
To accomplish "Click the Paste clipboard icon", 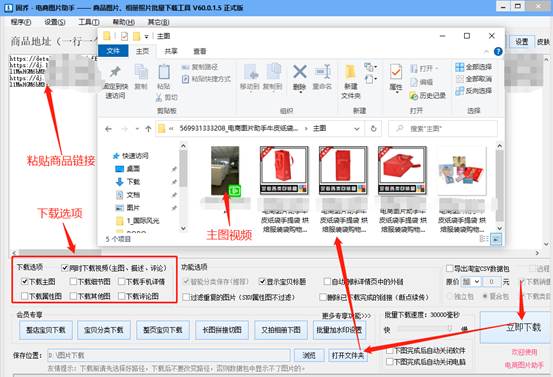I will click(164, 72).
